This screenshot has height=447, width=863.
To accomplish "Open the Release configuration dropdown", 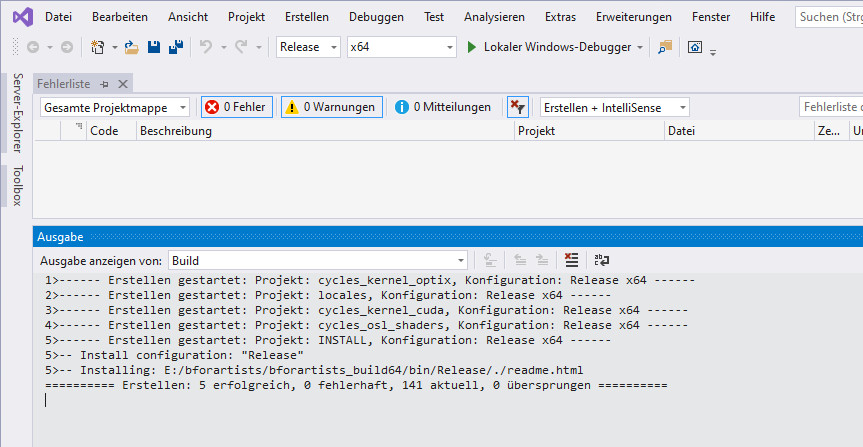I will point(308,47).
